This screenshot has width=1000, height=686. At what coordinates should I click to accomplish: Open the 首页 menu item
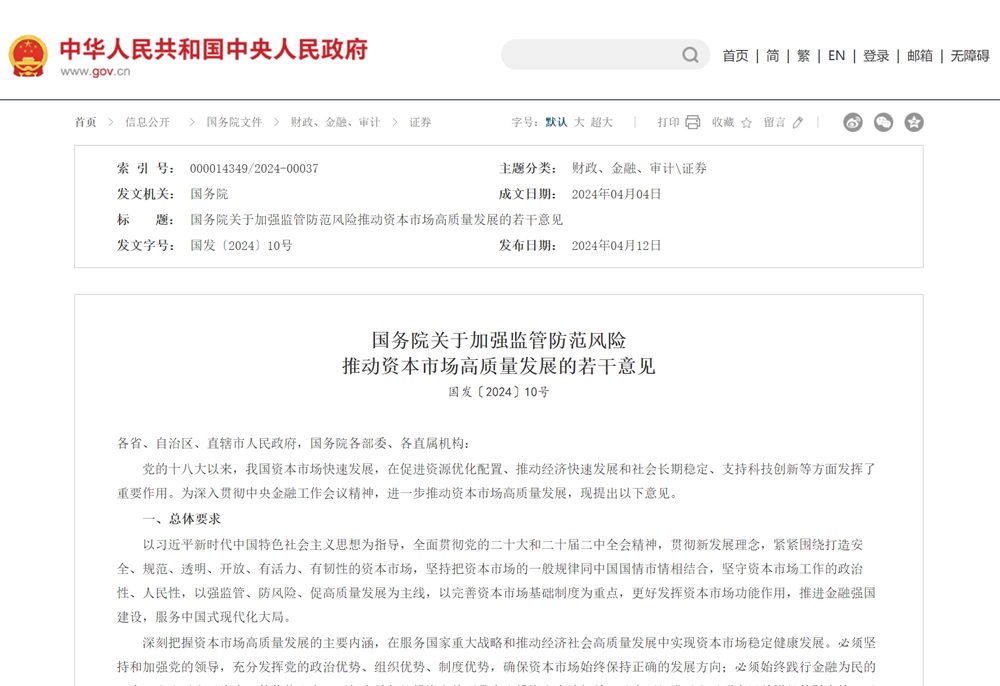click(735, 56)
